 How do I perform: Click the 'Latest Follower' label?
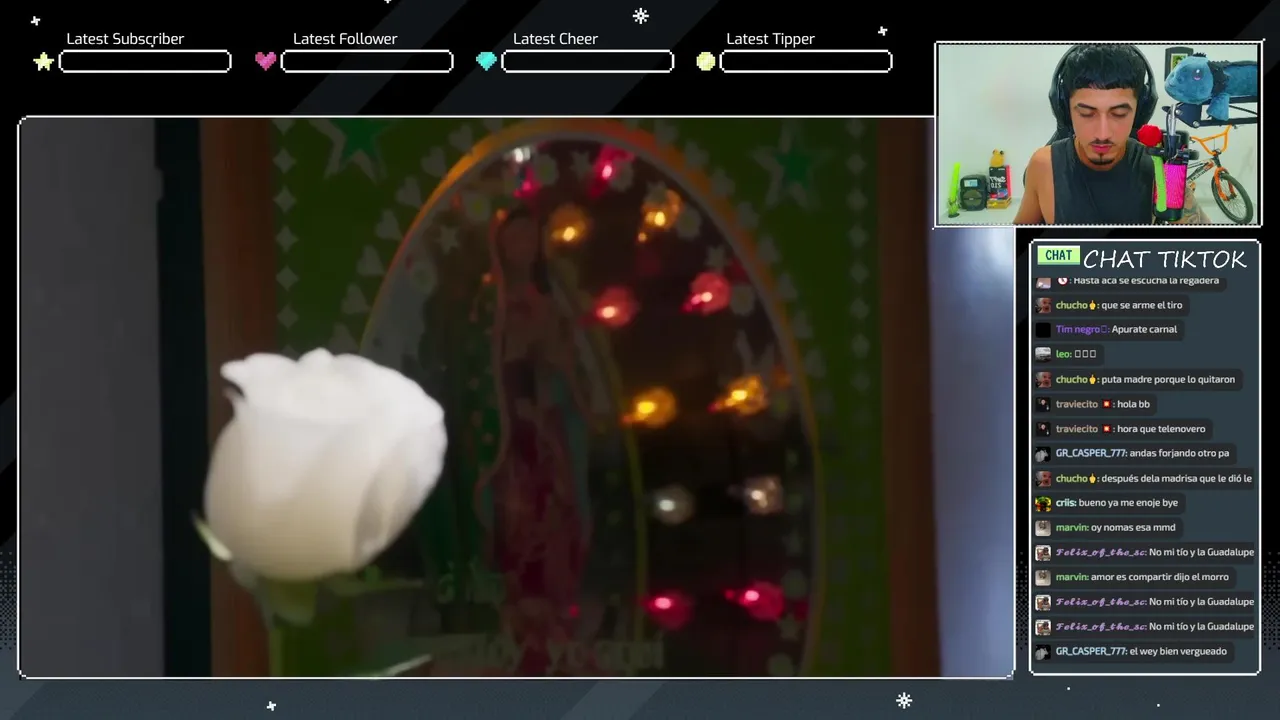345,39
